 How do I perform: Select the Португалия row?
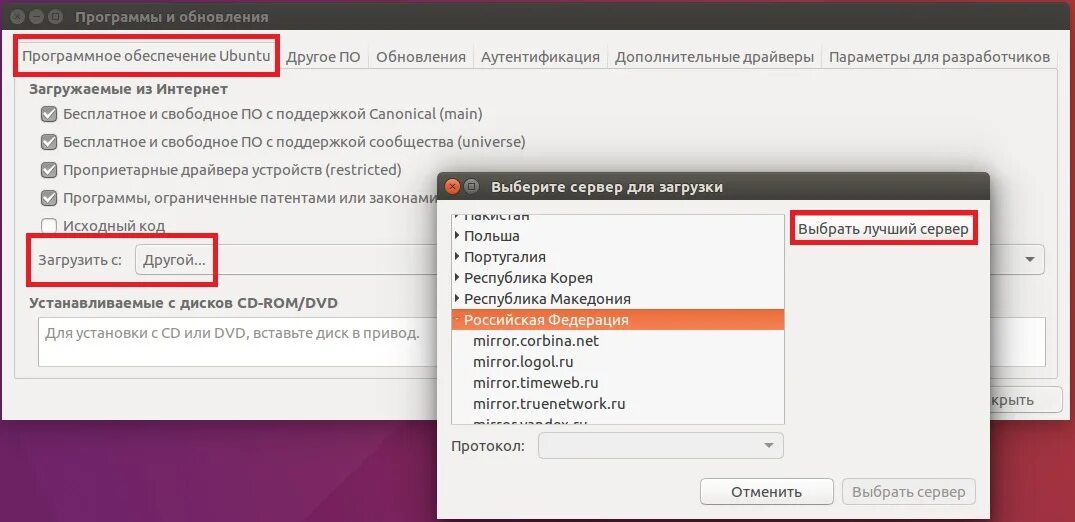pyautogui.click(x=618, y=257)
